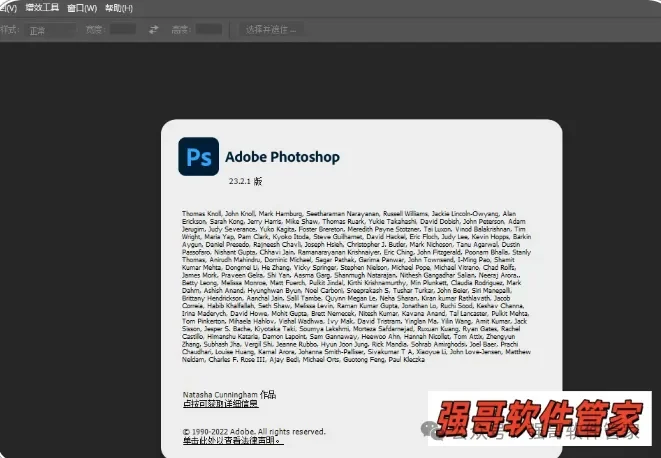Viewport: 661px width, 458px height.
Task: Click the name Paul Kleczka in credits
Action: click(x=406, y=359)
